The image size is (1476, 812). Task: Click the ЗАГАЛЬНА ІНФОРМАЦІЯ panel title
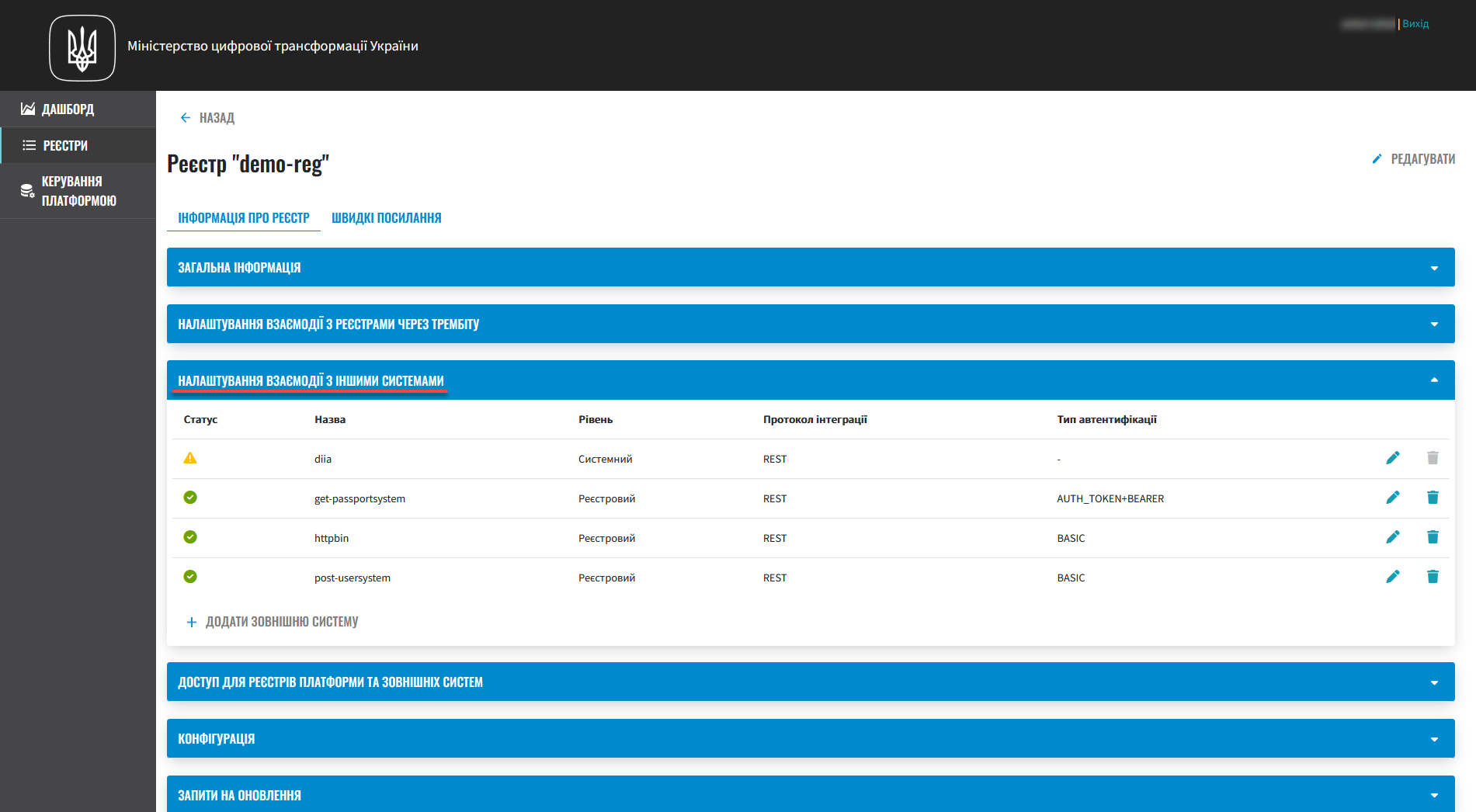(239, 268)
